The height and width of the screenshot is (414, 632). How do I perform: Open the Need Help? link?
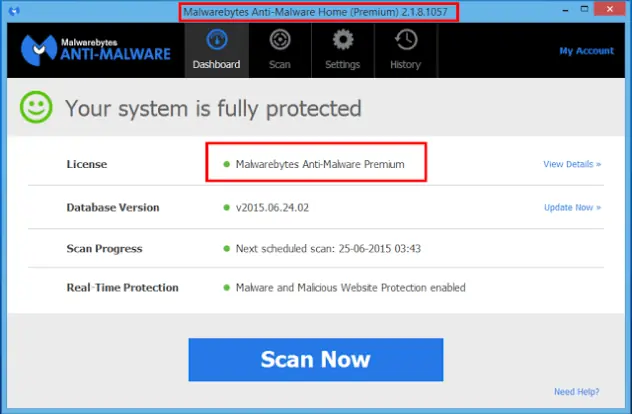[x=576, y=391]
